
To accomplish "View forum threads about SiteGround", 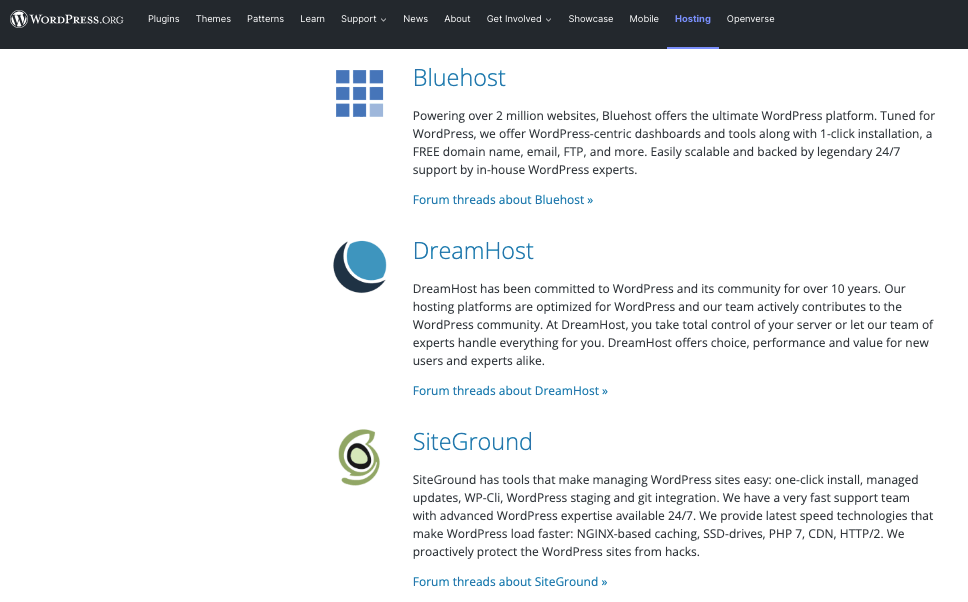I will pyautogui.click(x=510, y=582).
